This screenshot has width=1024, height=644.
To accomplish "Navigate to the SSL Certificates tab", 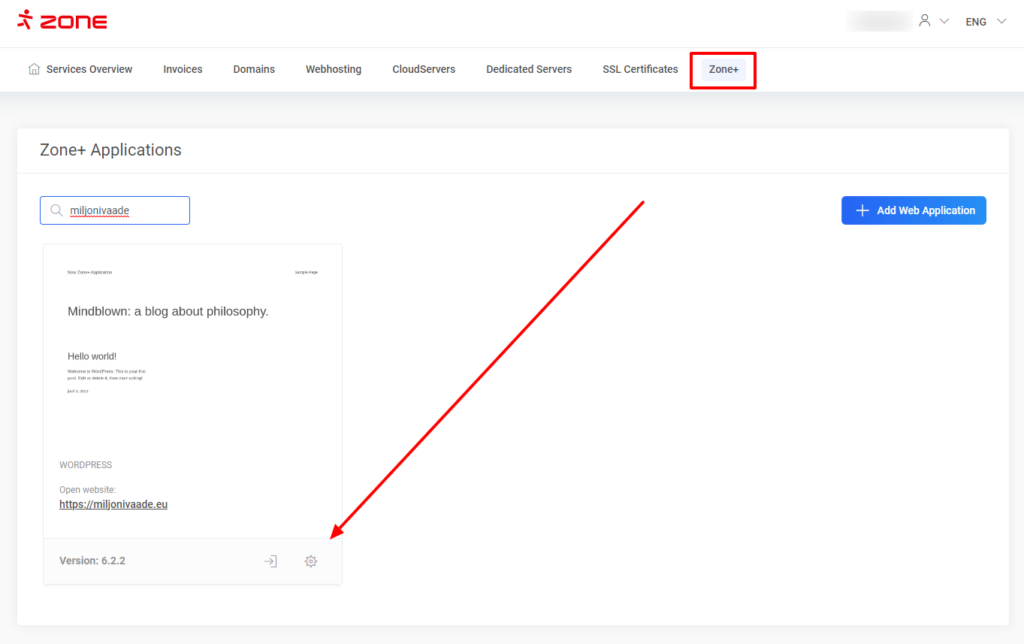I will point(640,70).
